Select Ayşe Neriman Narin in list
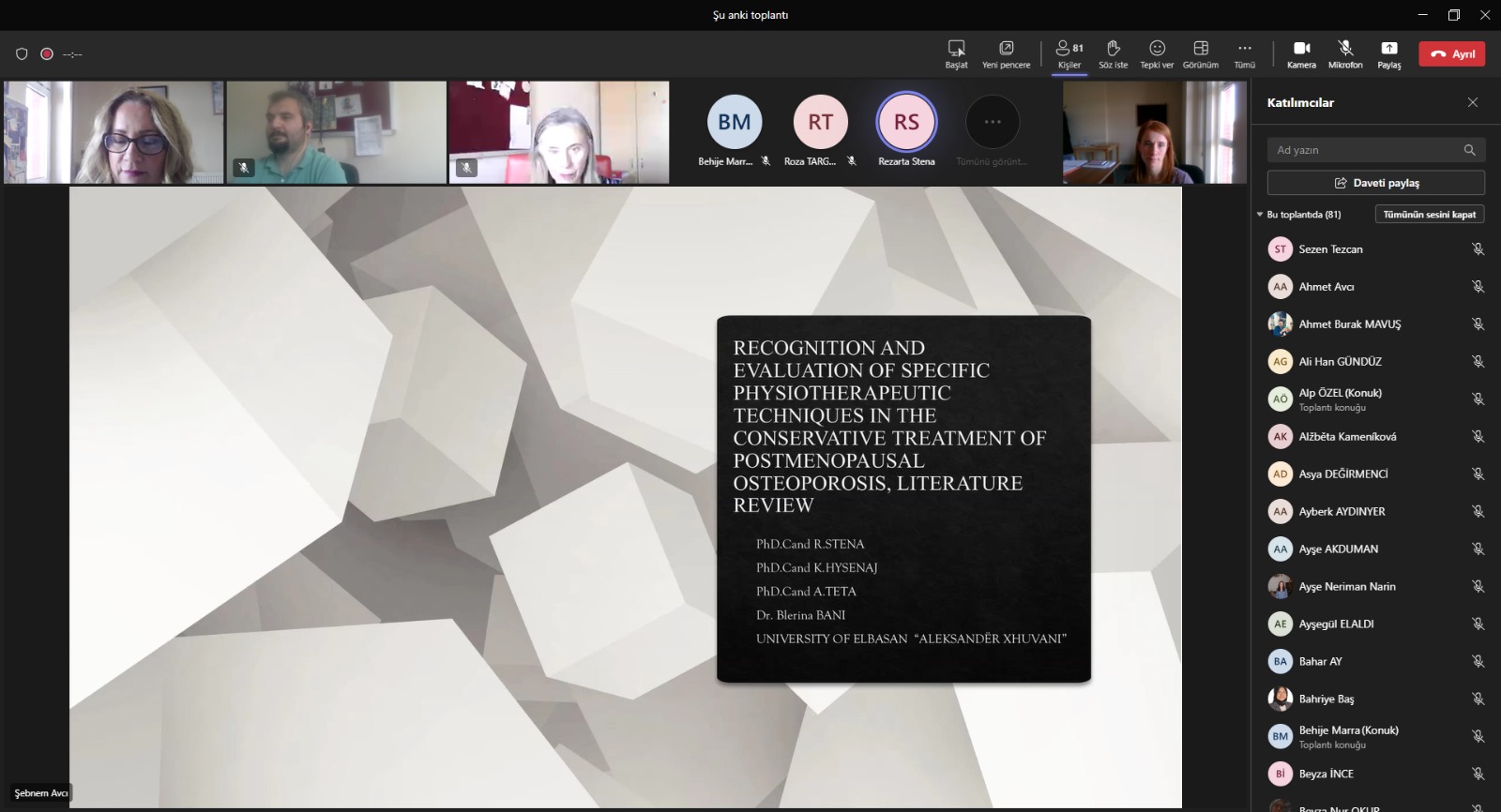 (1346, 587)
